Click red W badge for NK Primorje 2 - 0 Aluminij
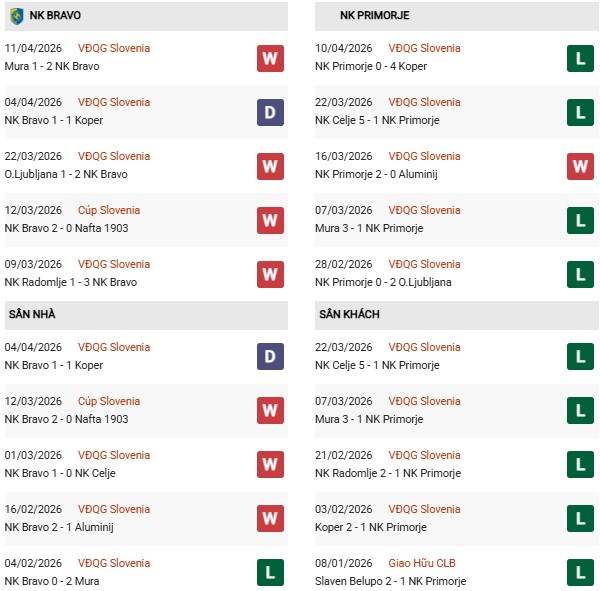 pyautogui.click(x=580, y=166)
